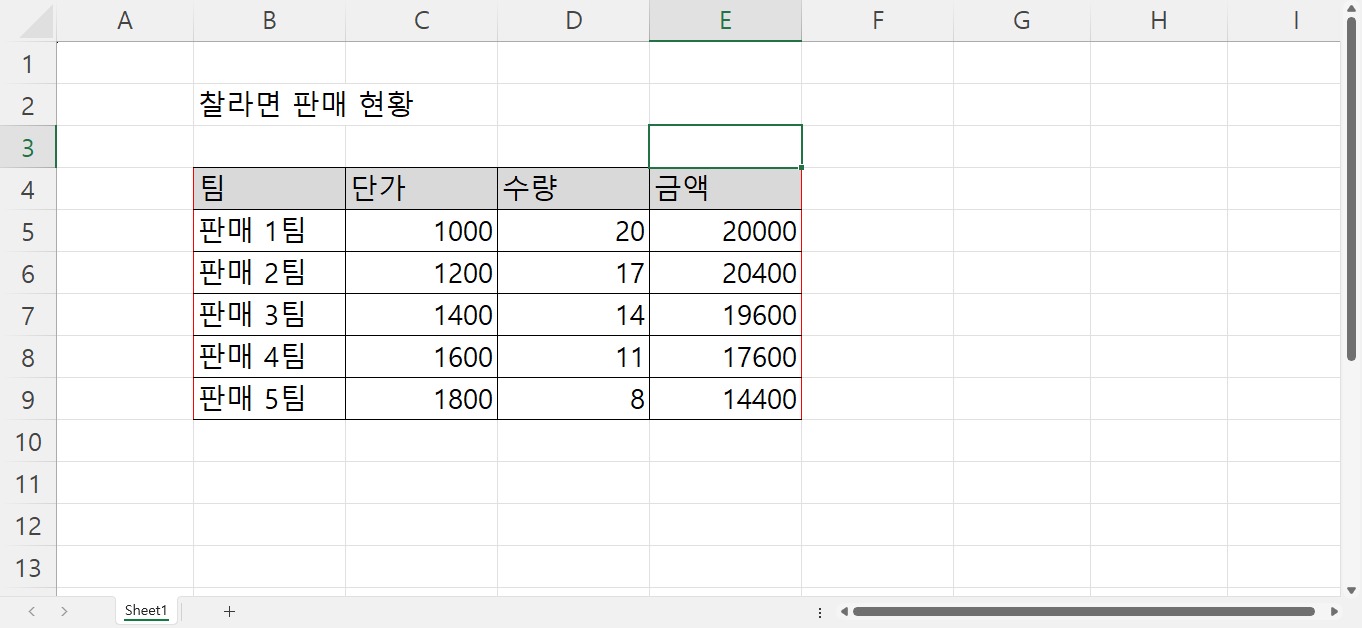Select column G header

pos(1021,20)
